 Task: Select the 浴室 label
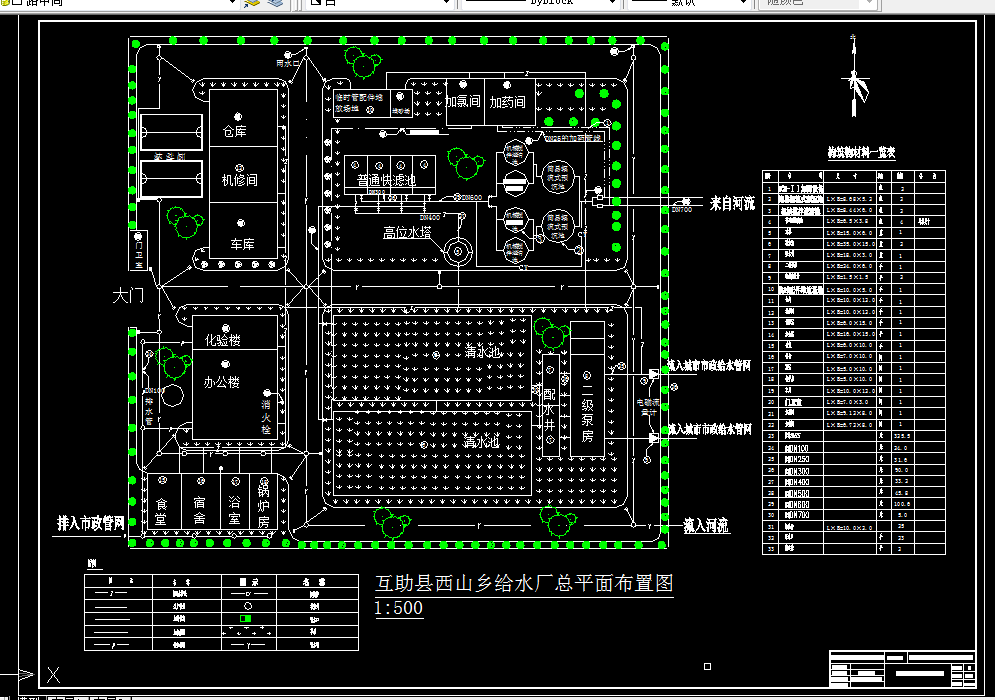234,510
